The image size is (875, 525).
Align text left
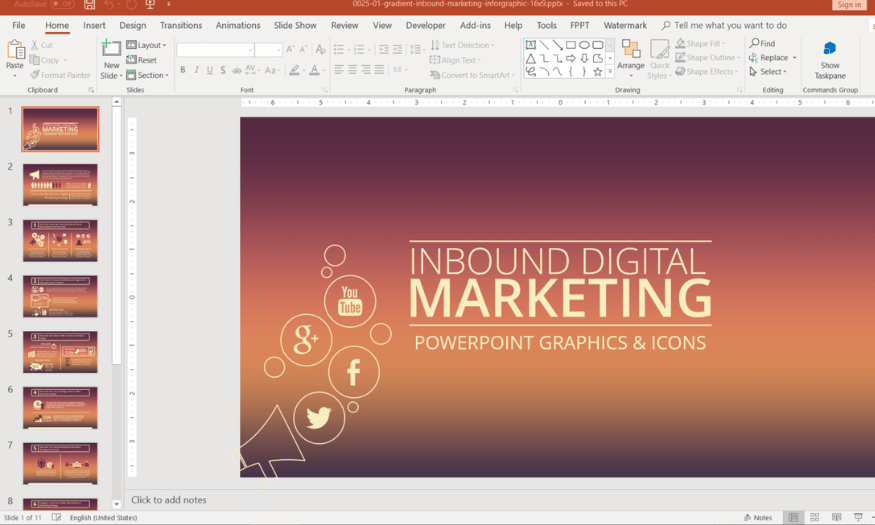tap(339, 69)
